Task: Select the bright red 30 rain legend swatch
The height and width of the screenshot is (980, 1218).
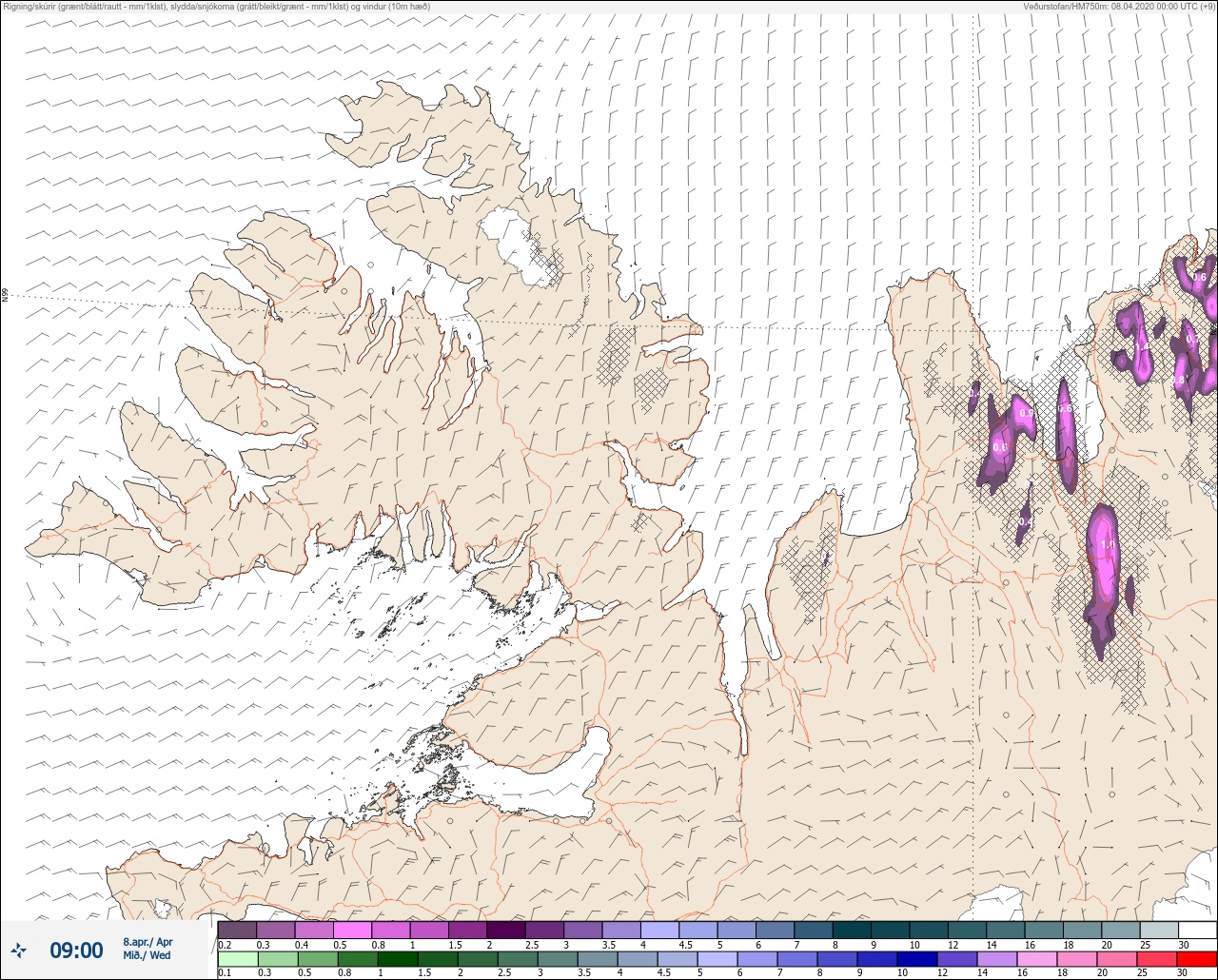Action: click(1197, 958)
